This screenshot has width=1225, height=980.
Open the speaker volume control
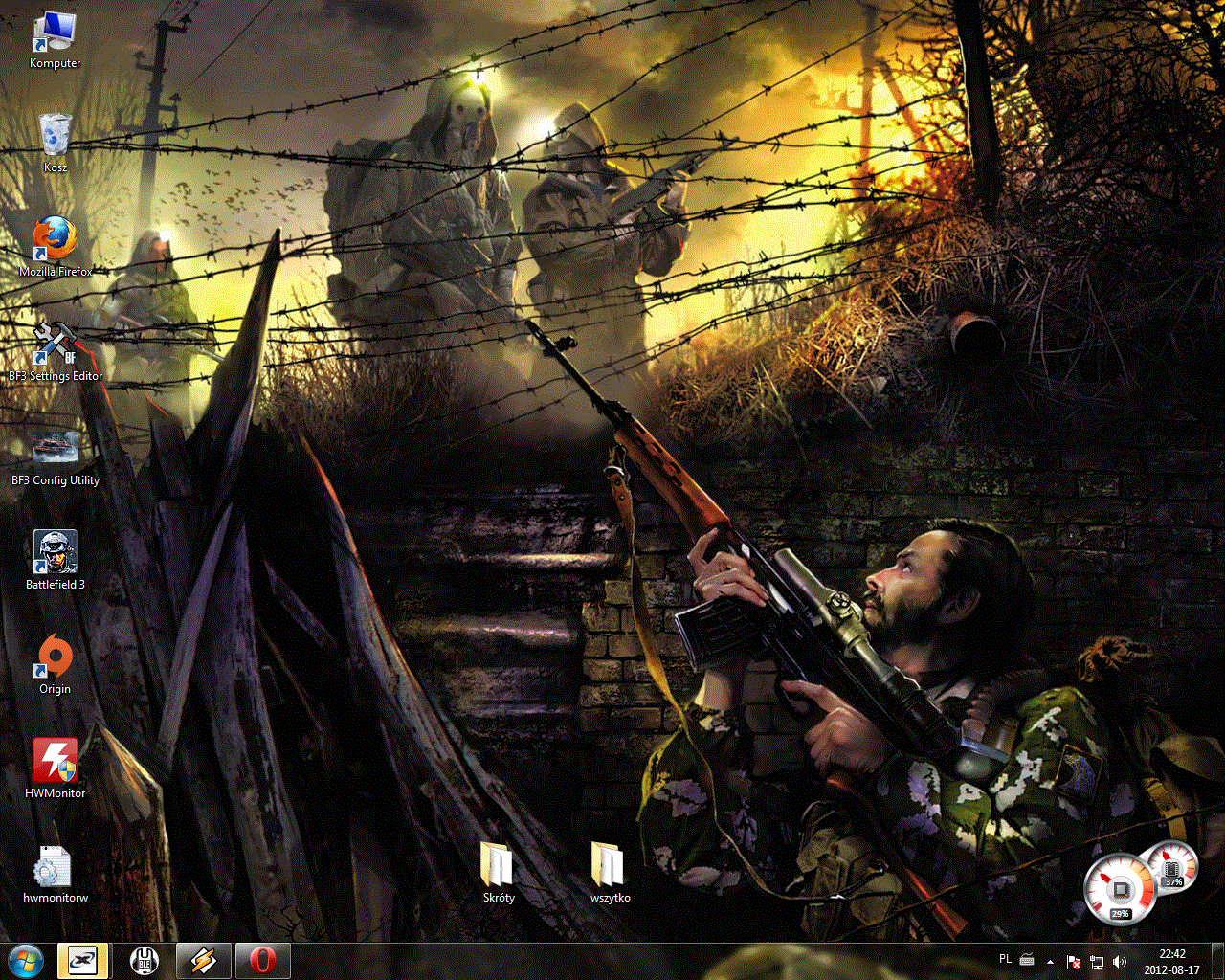pos(1120,961)
